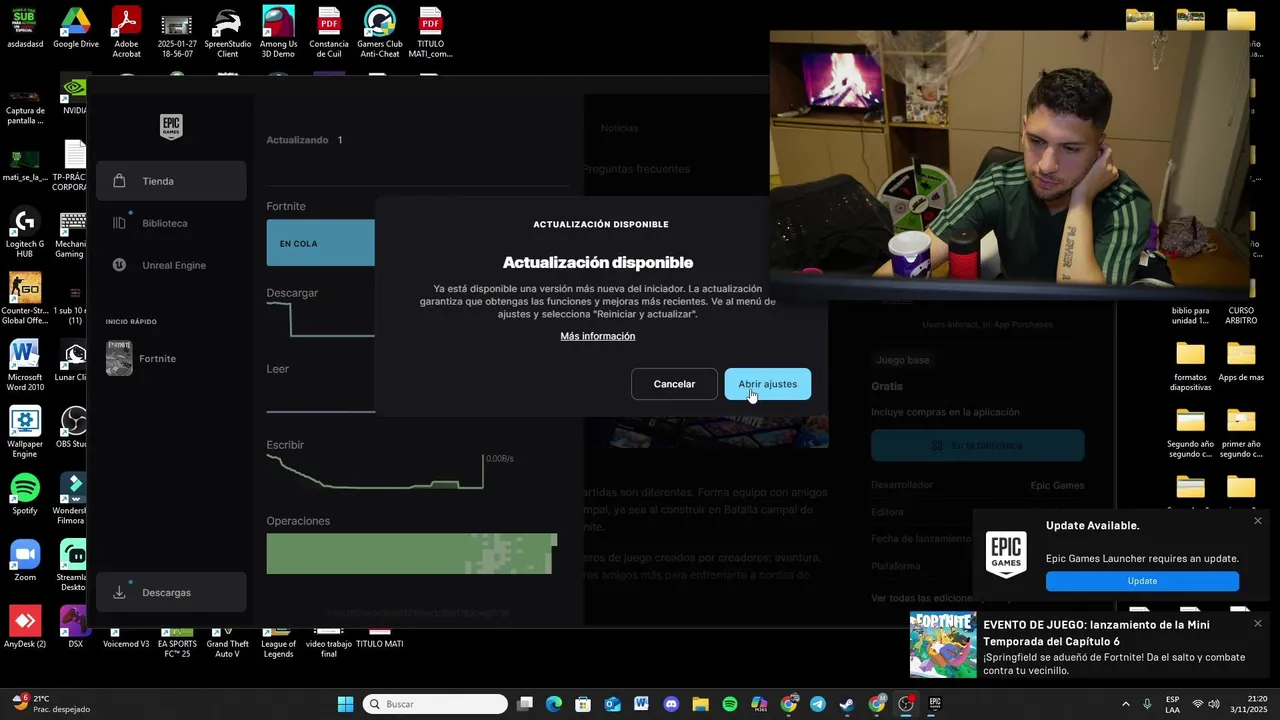This screenshot has width=1280, height=720.
Task: Select Among Us 3D Demo desktop icon
Action: [x=278, y=32]
